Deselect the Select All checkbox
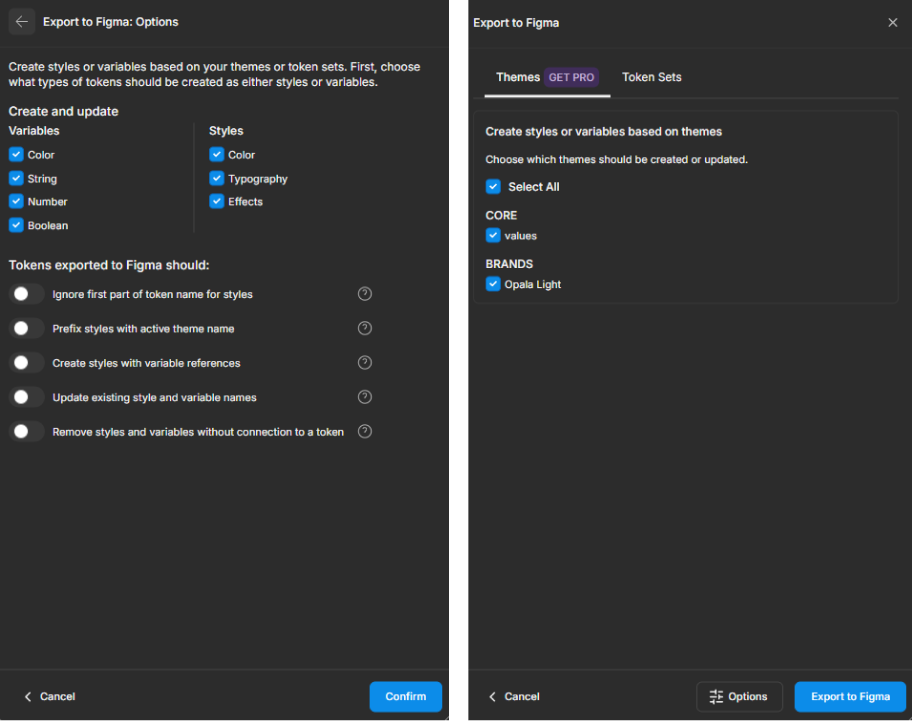 [493, 186]
